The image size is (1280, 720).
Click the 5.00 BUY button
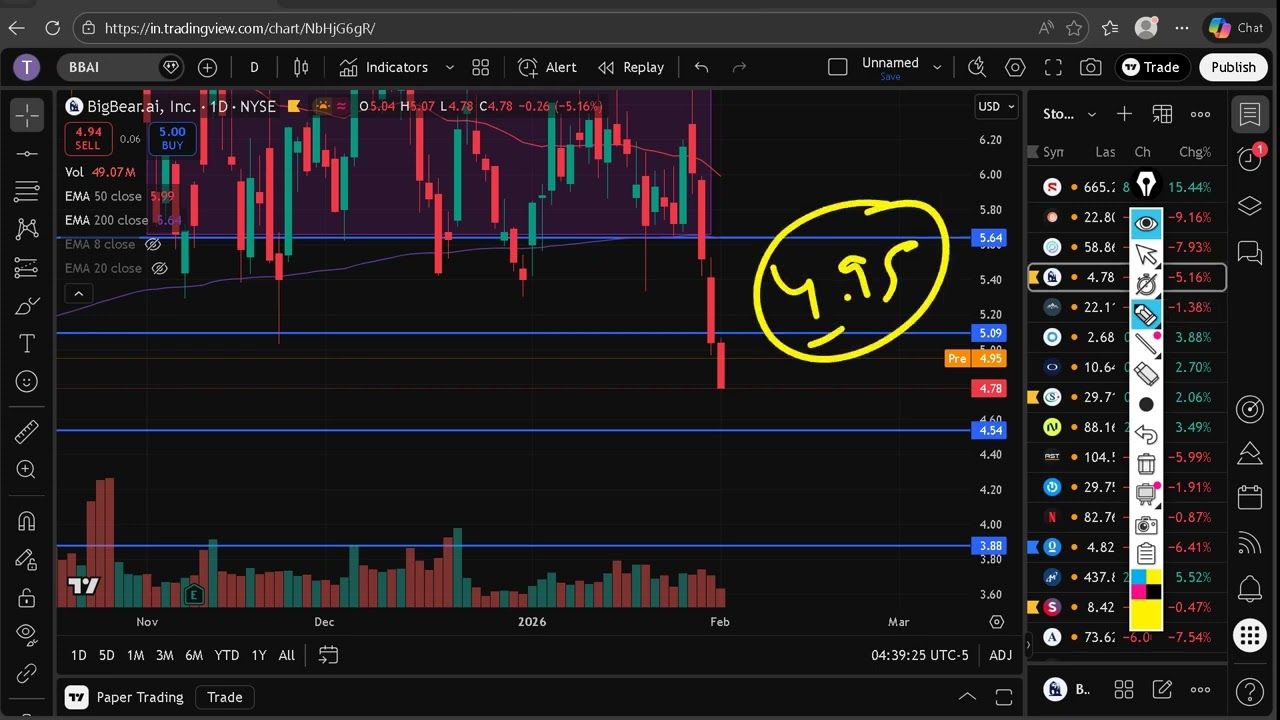coord(172,138)
